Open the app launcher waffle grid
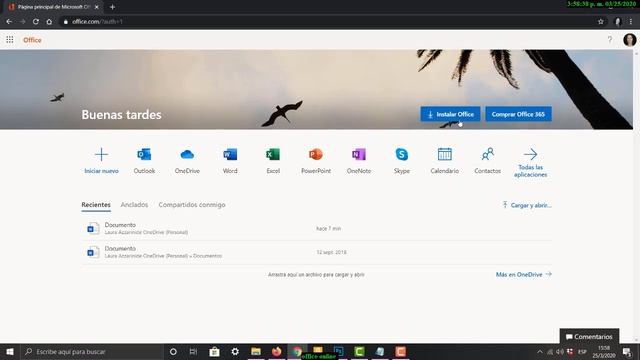640x360 pixels. 10,40
